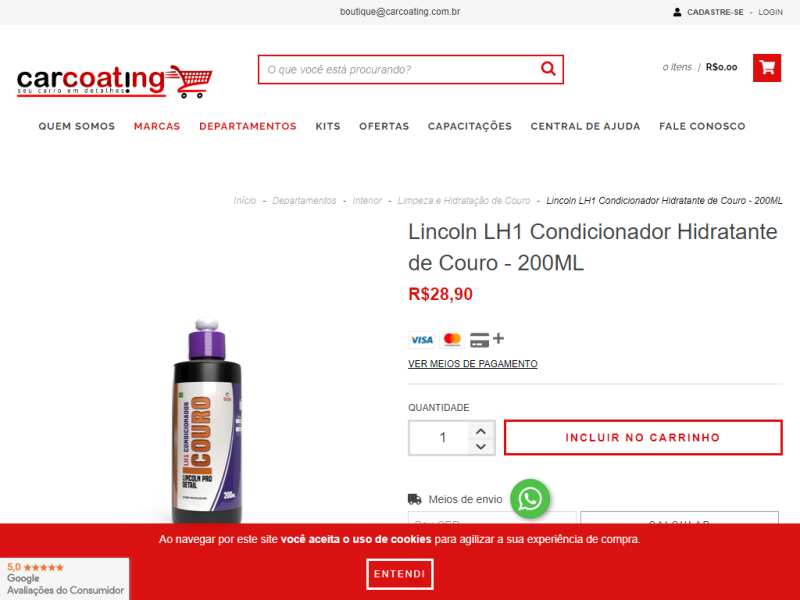The height and width of the screenshot is (600, 800).
Task: Add product via Incluir no Carrinho
Action: tap(643, 437)
